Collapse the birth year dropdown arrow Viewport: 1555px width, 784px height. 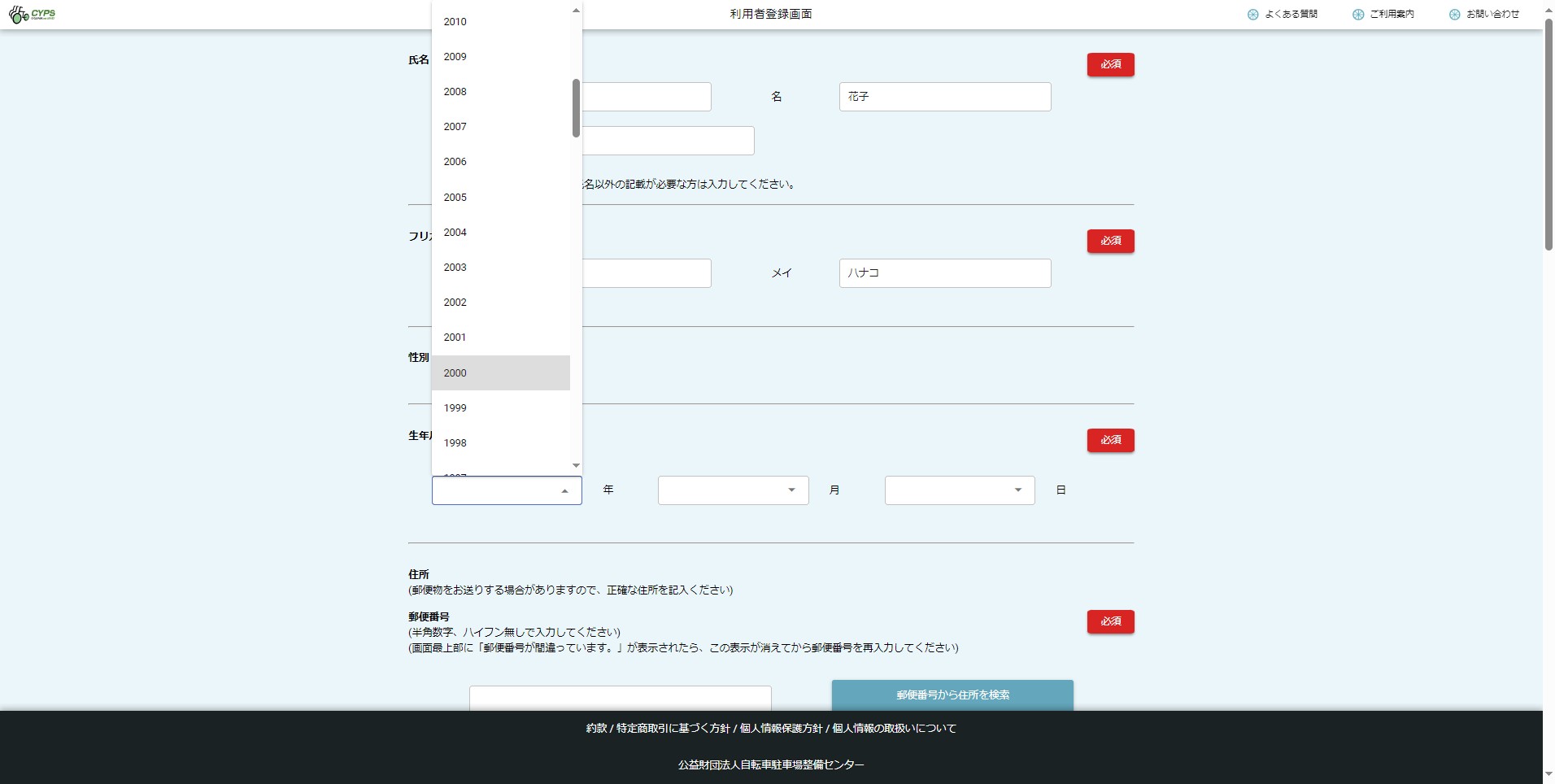click(x=564, y=491)
